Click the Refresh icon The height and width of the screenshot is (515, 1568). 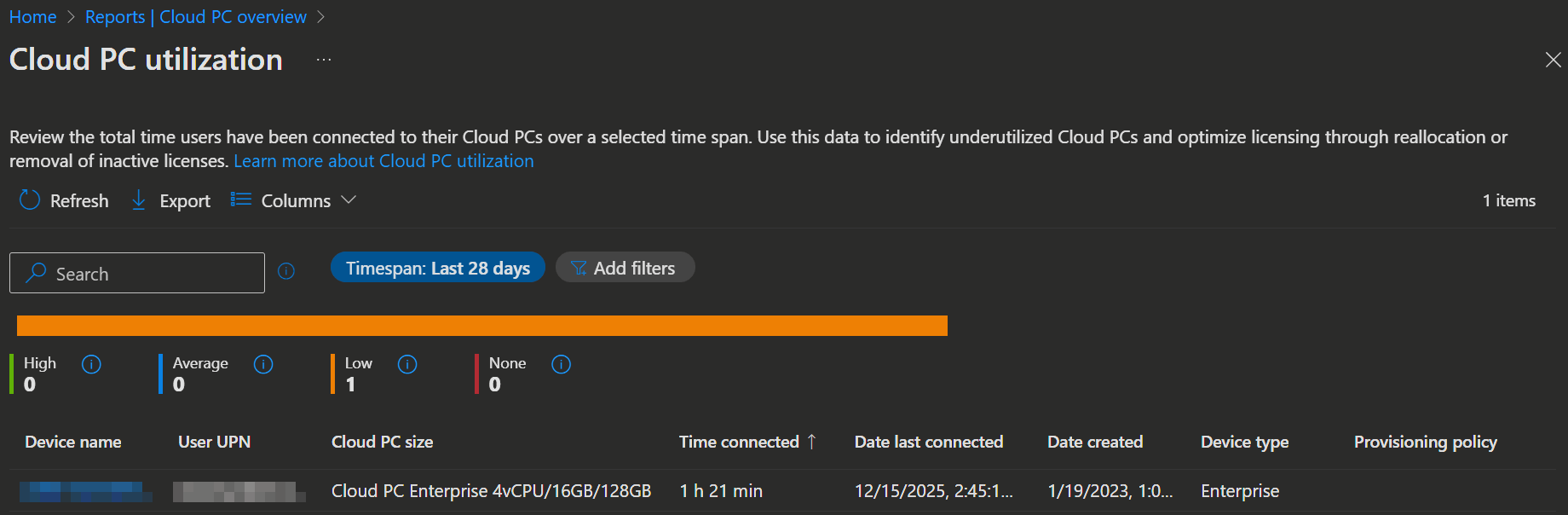coord(30,200)
